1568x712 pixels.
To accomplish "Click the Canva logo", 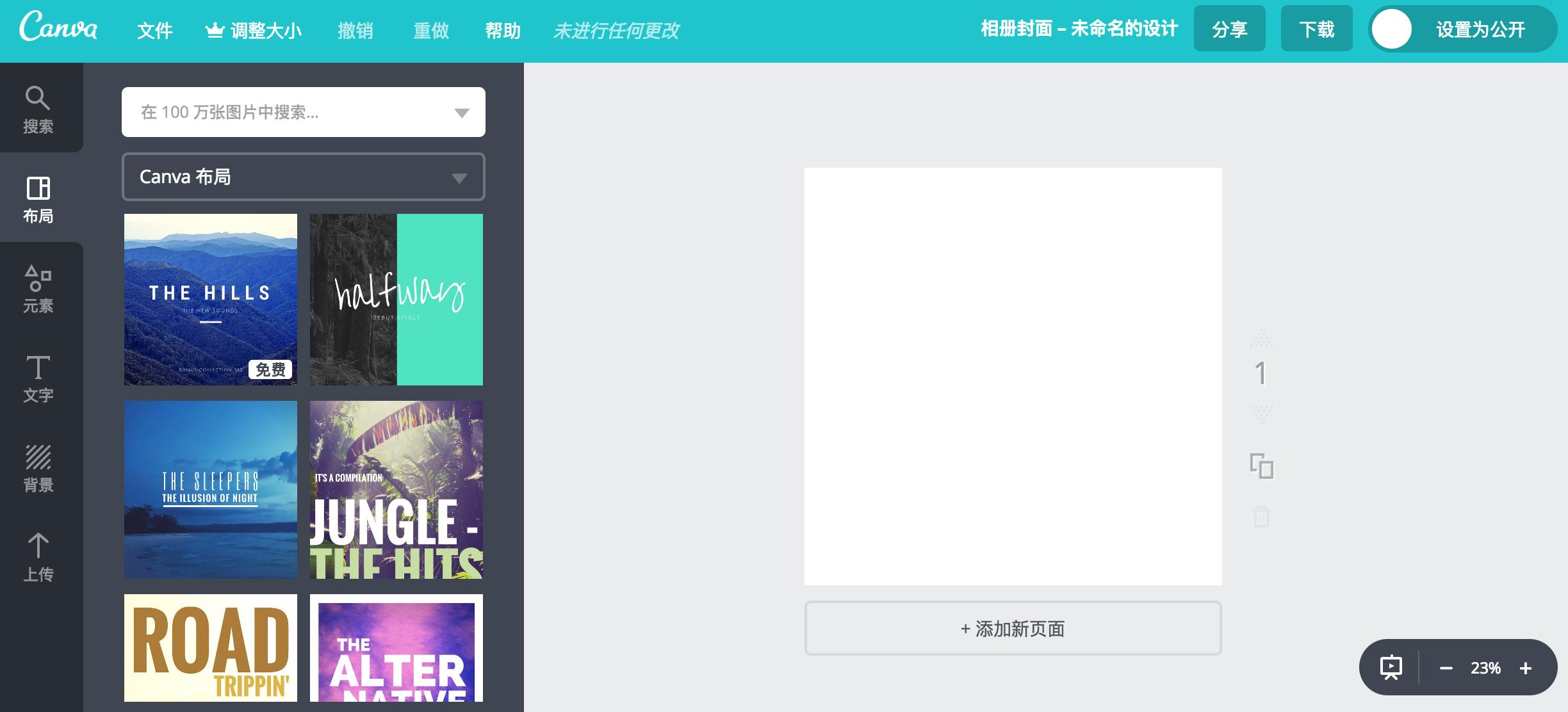I will click(58, 28).
